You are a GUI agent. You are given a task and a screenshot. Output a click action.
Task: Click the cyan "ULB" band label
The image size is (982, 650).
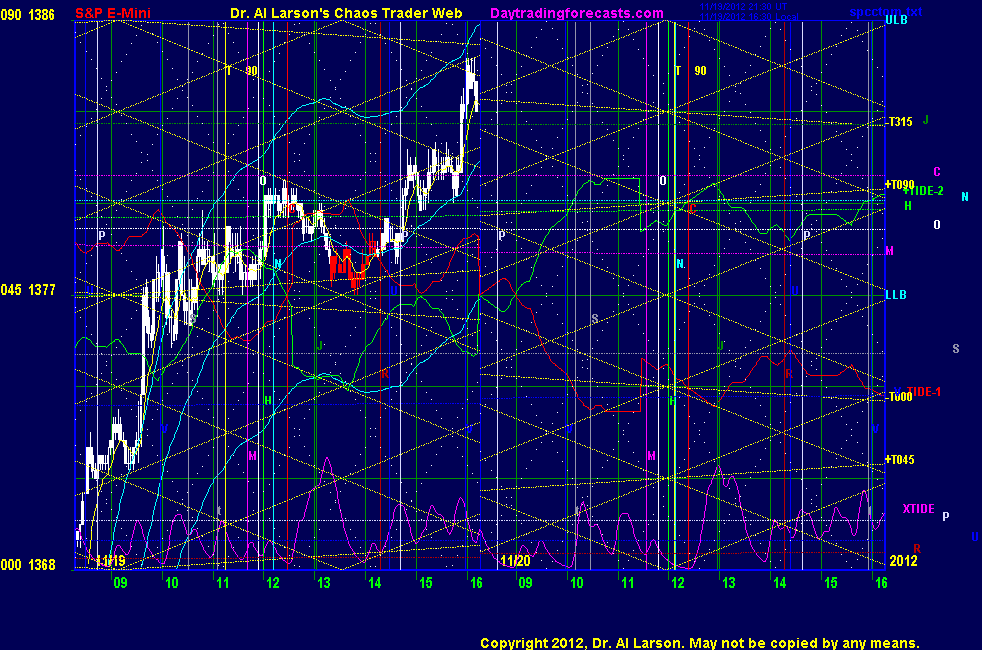tap(896, 20)
